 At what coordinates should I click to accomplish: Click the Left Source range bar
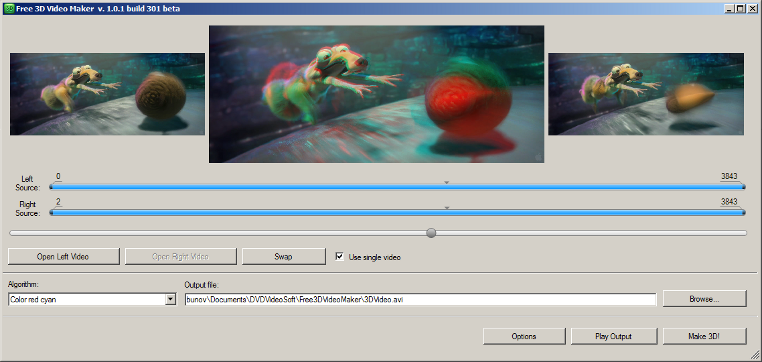pyautogui.click(x=398, y=187)
